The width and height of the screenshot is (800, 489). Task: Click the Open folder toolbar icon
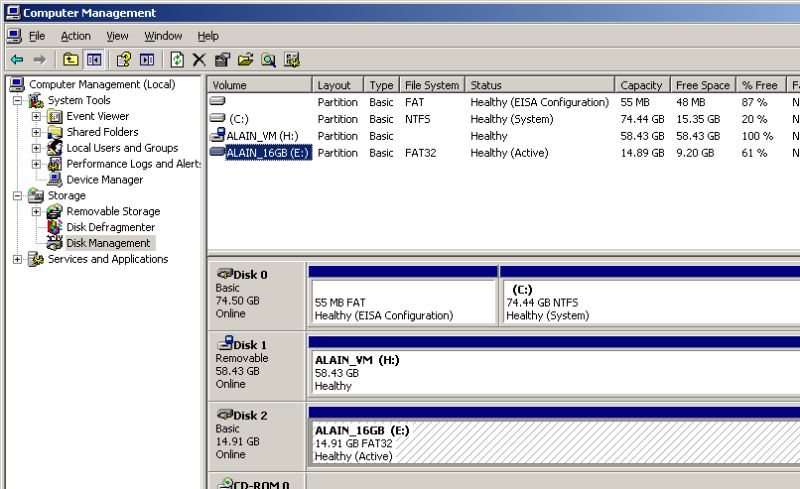[245, 60]
